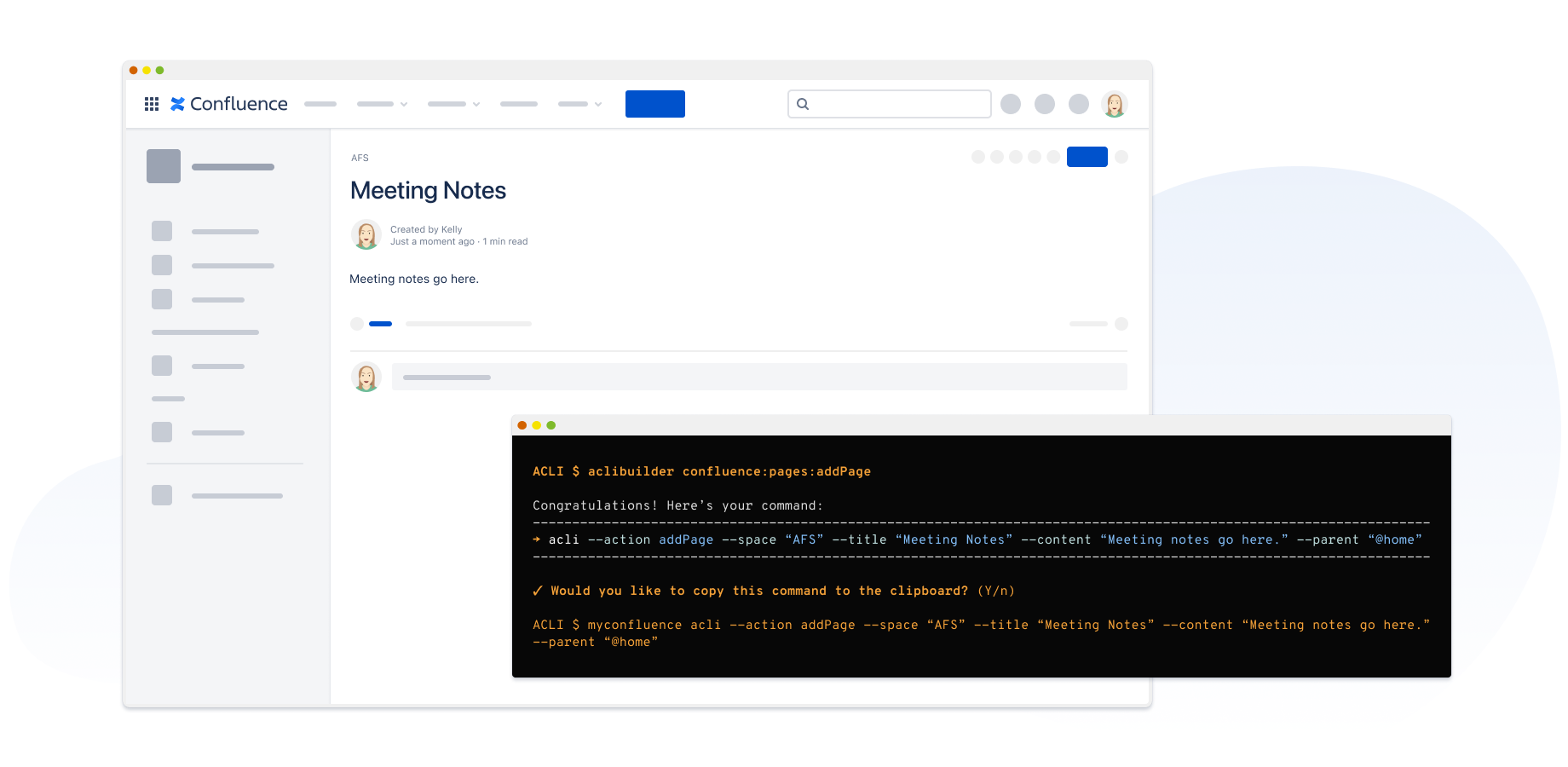Open the third navigation item's chevron
1568x767 pixels.
coord(476,103)
